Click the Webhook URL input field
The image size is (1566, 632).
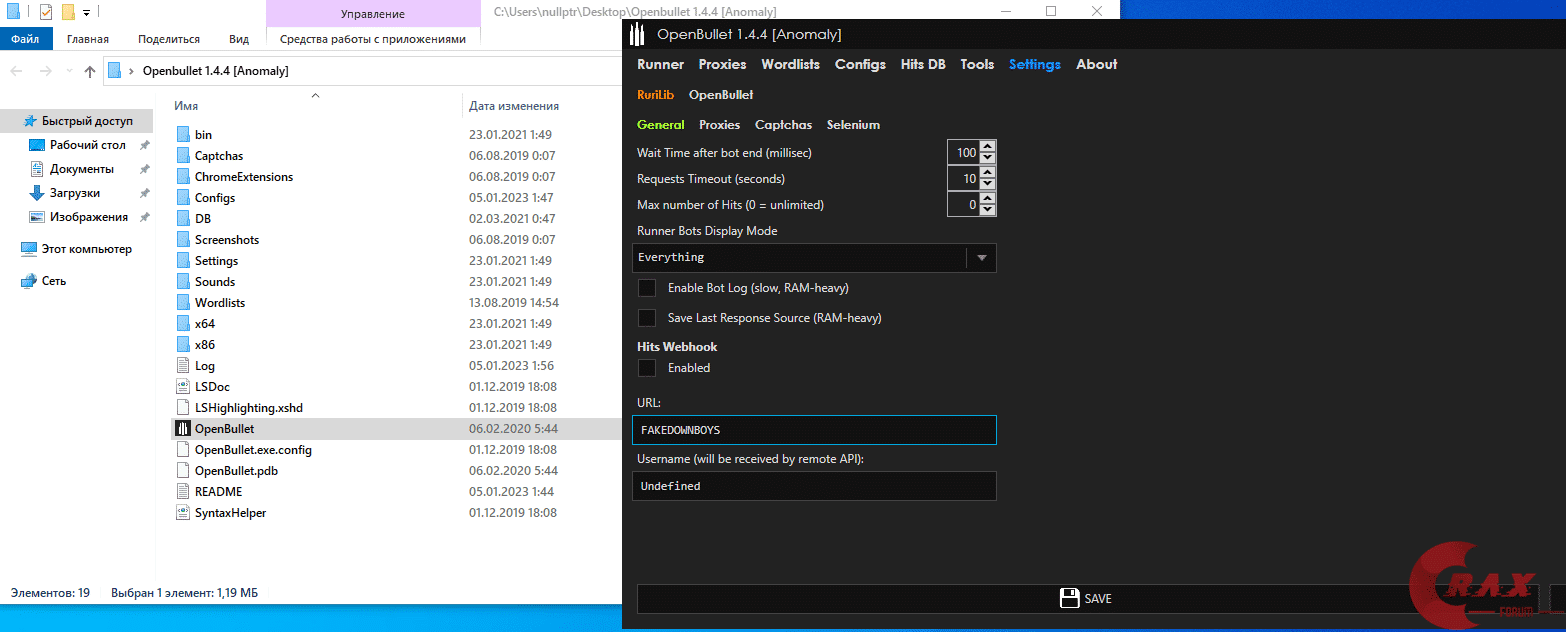(x=816, y=430)
